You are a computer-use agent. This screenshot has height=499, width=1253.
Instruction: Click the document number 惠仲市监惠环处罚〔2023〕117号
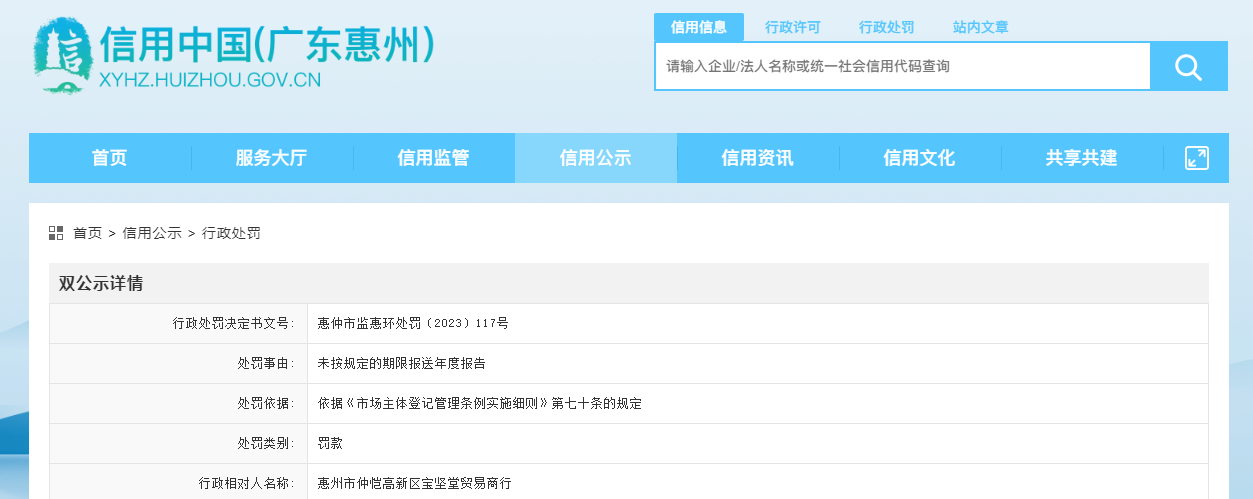413,323
